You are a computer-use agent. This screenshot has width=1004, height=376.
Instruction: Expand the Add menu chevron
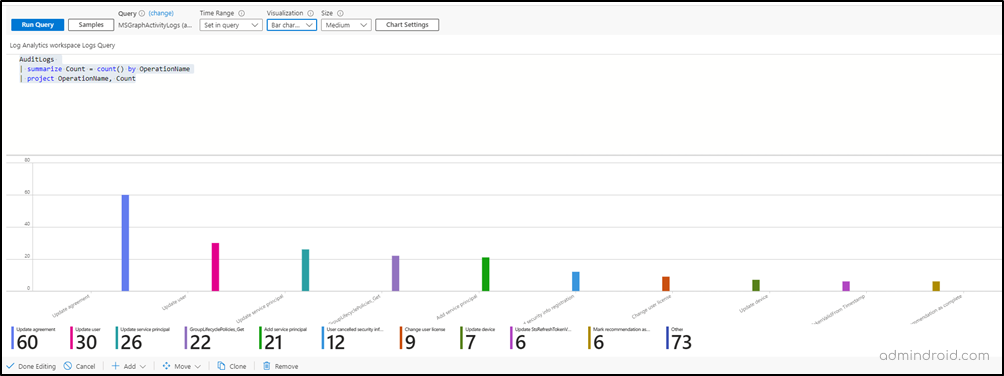click(142, 366)
